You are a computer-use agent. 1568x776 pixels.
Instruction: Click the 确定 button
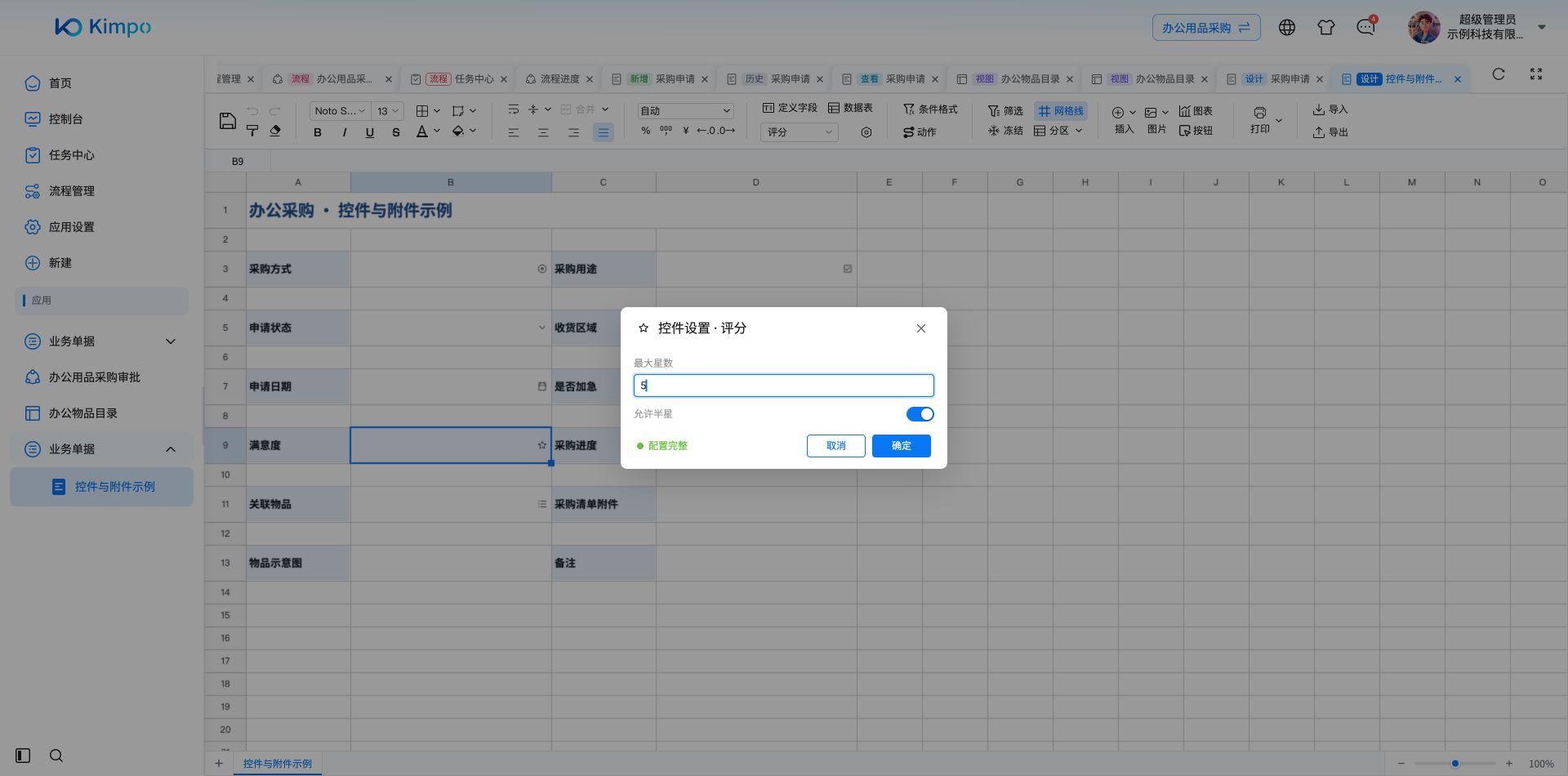click(902, 446)
